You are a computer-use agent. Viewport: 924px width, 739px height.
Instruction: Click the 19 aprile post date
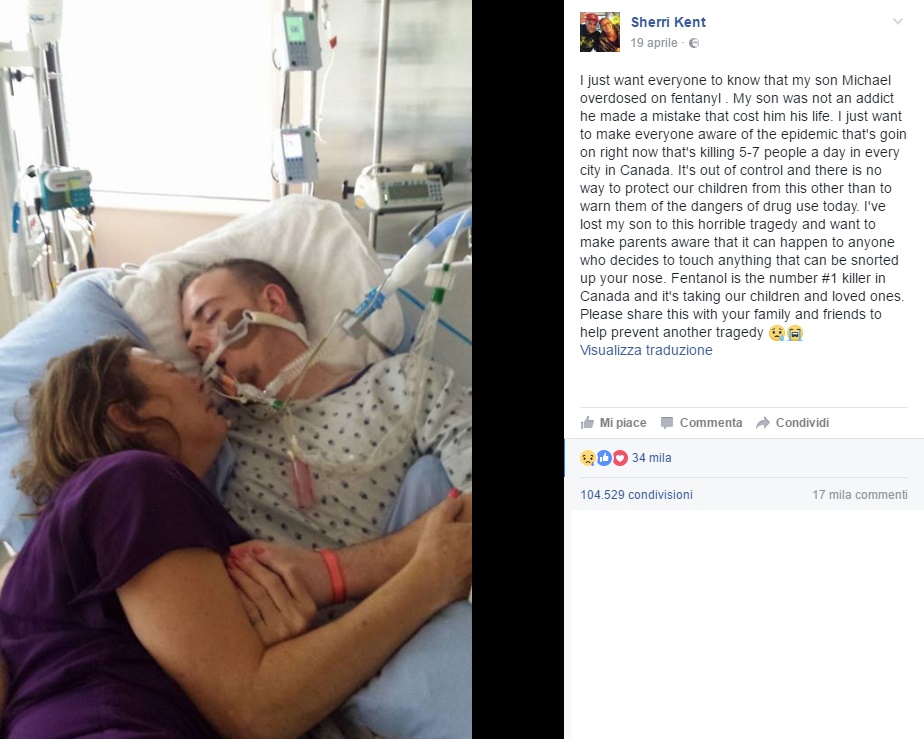(654, 42)
